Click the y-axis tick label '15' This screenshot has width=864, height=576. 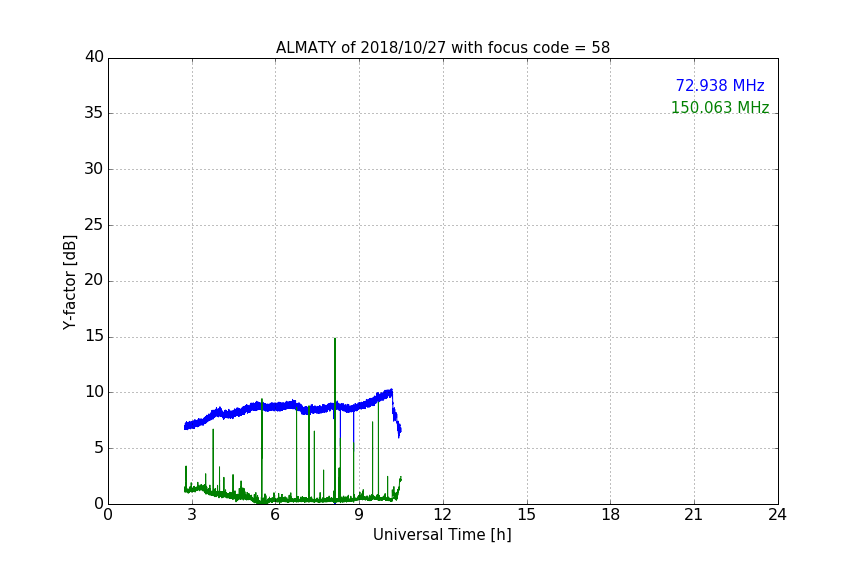tap(94, 336)
